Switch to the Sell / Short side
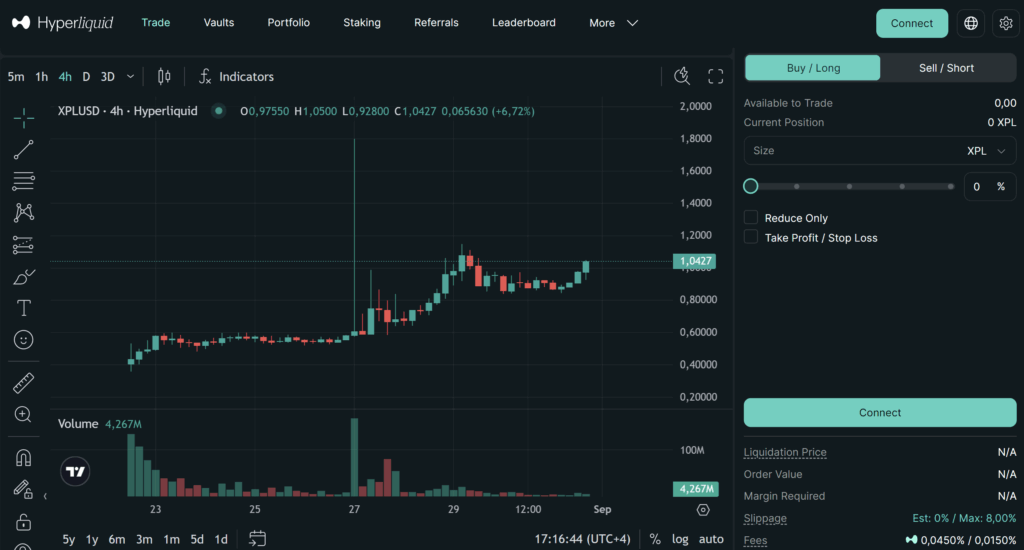Image resolution: width=1024 pixels, height=550 pixels. 946,68
